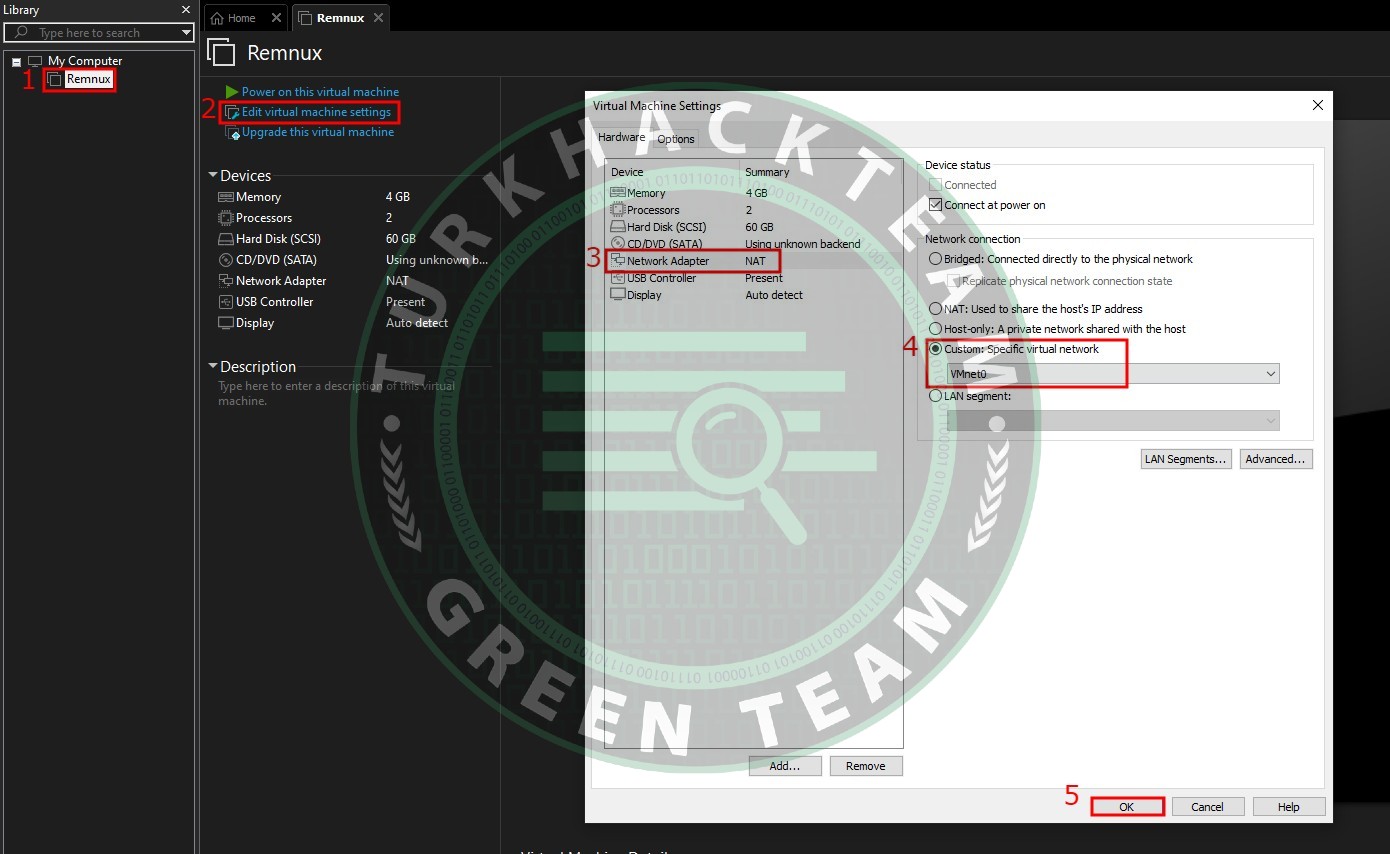The image size is (1390, 854).
Task: Click Upgrade this virtual machine link
Action: point(318,132)
